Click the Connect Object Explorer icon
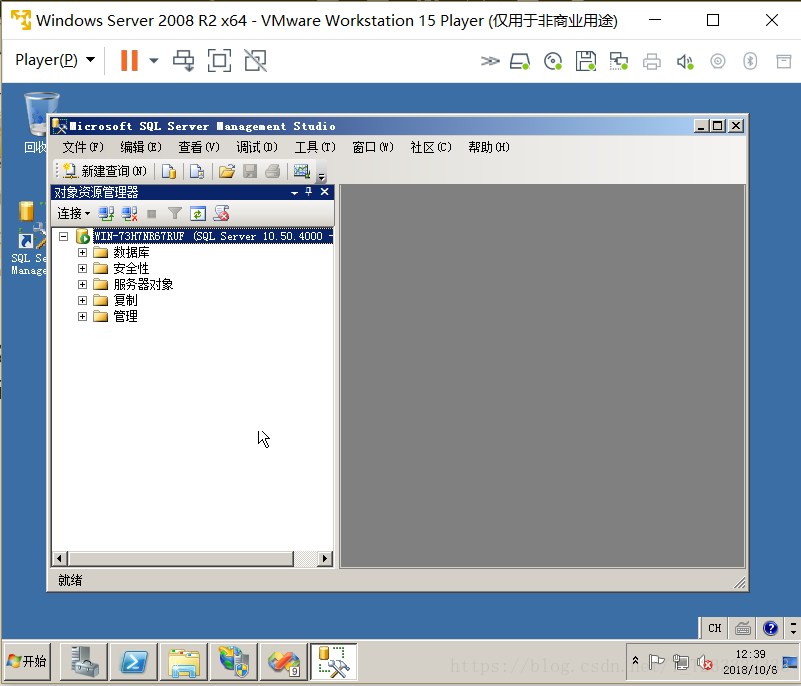The image size is (801, 686). pyautogui.click(x=106, y=214)
